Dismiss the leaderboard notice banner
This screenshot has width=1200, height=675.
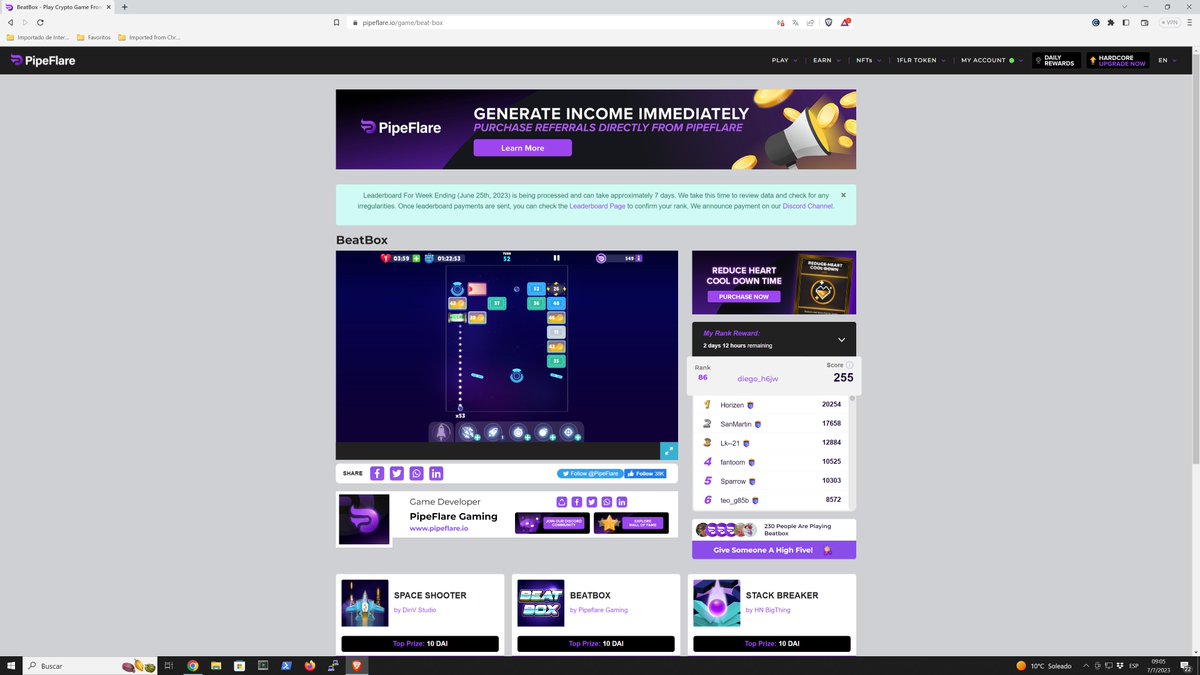[x=843, y=195]
